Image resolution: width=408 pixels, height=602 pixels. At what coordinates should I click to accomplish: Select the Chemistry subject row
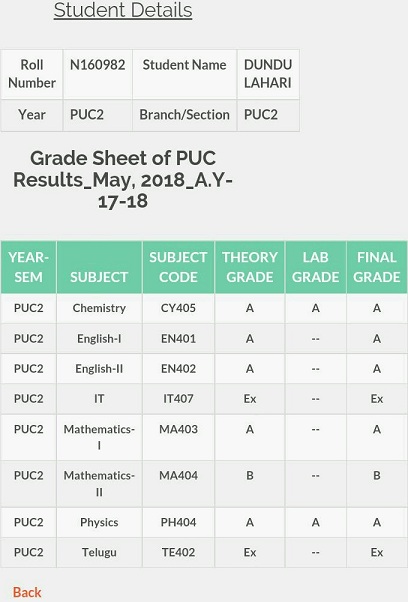(x=204, y=308)
